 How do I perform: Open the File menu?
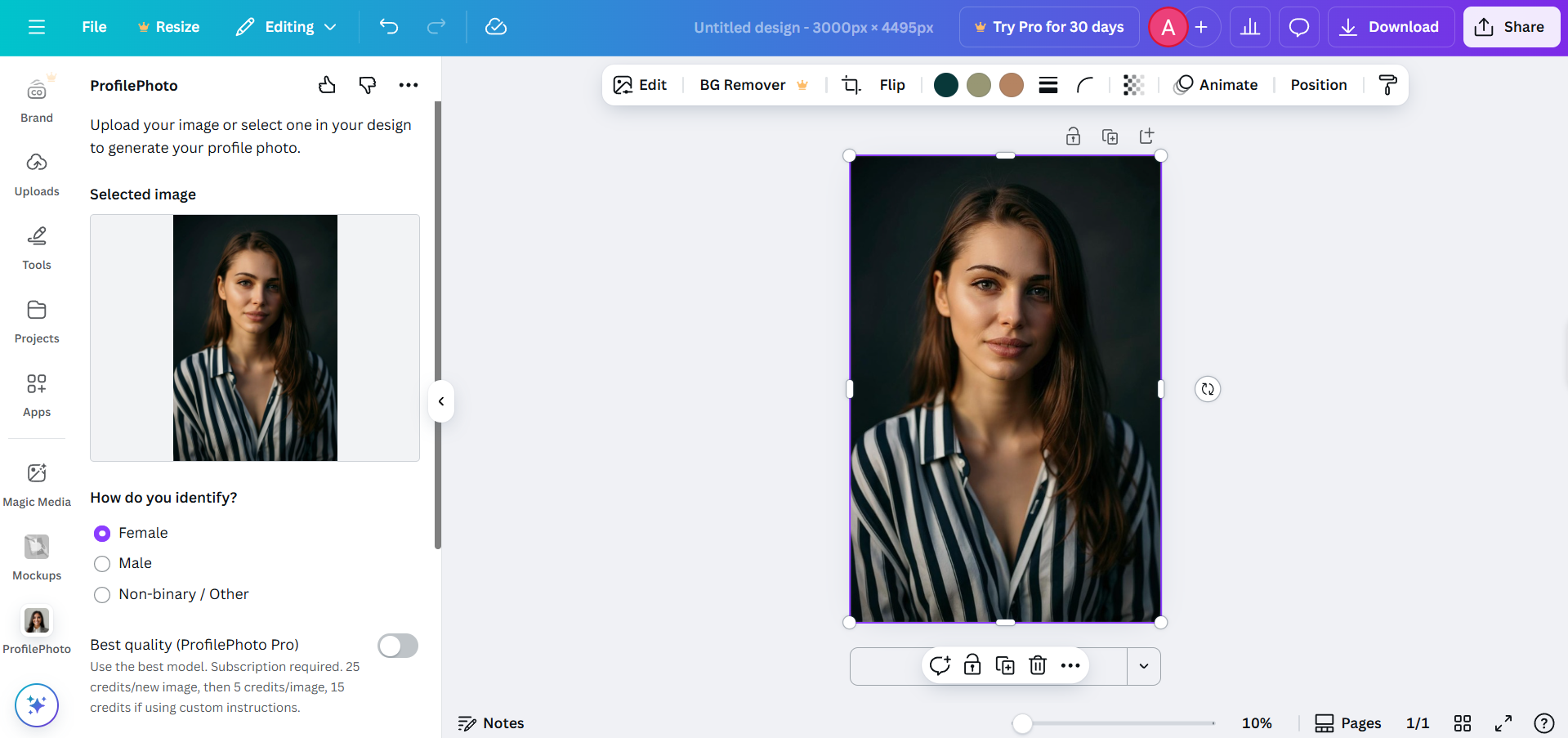[x=93, y=27]
